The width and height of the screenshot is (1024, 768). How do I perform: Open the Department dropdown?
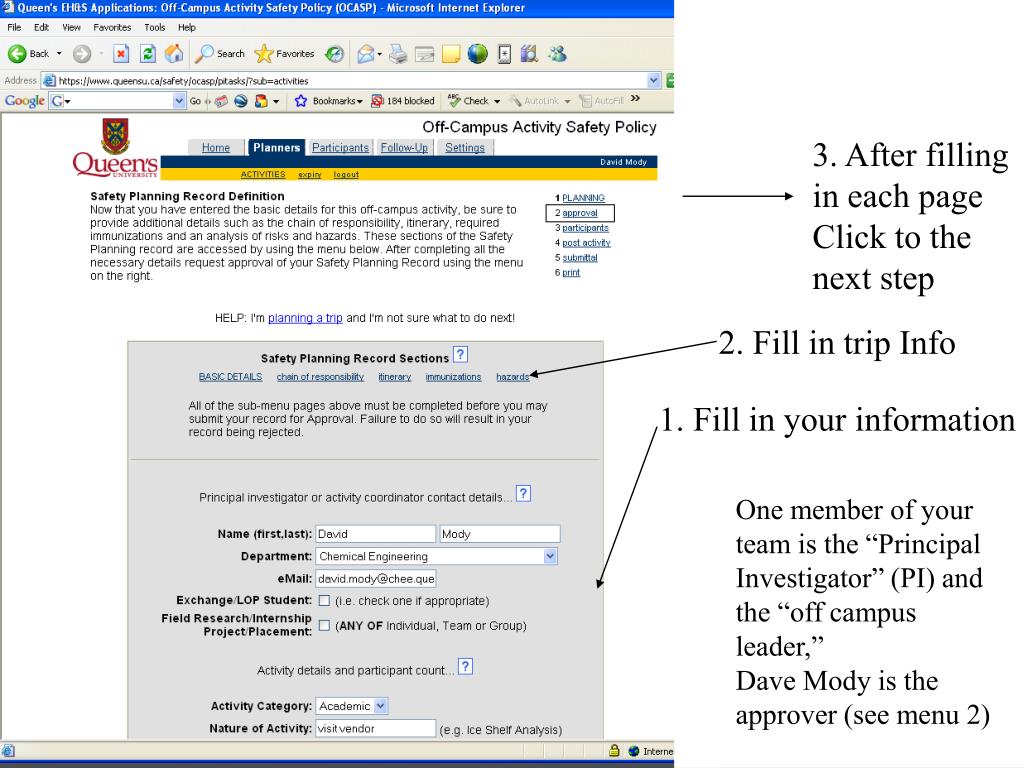(551, 556)
